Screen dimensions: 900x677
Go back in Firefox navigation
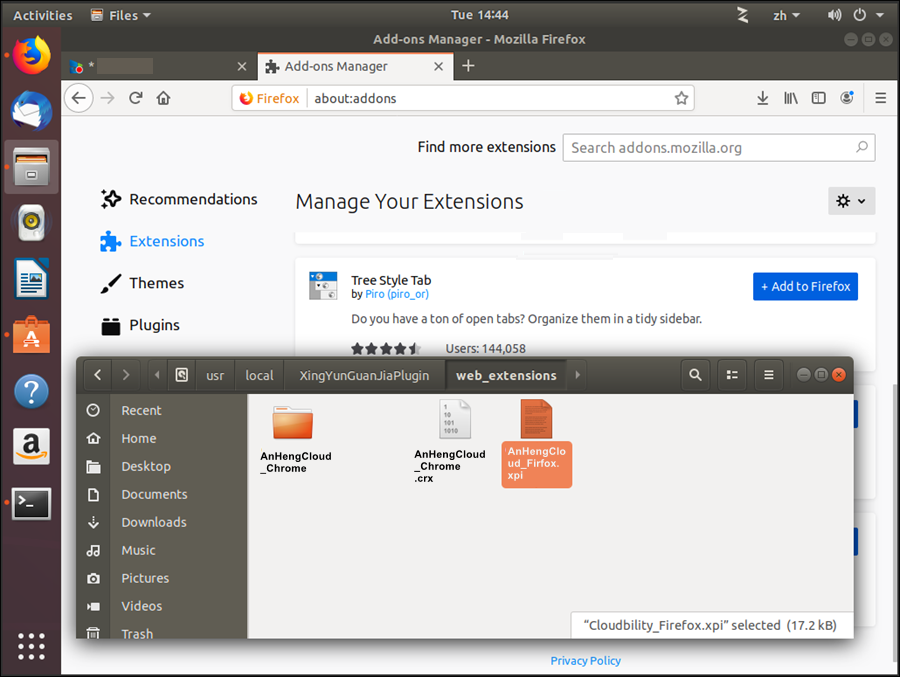tap(79, 98)
